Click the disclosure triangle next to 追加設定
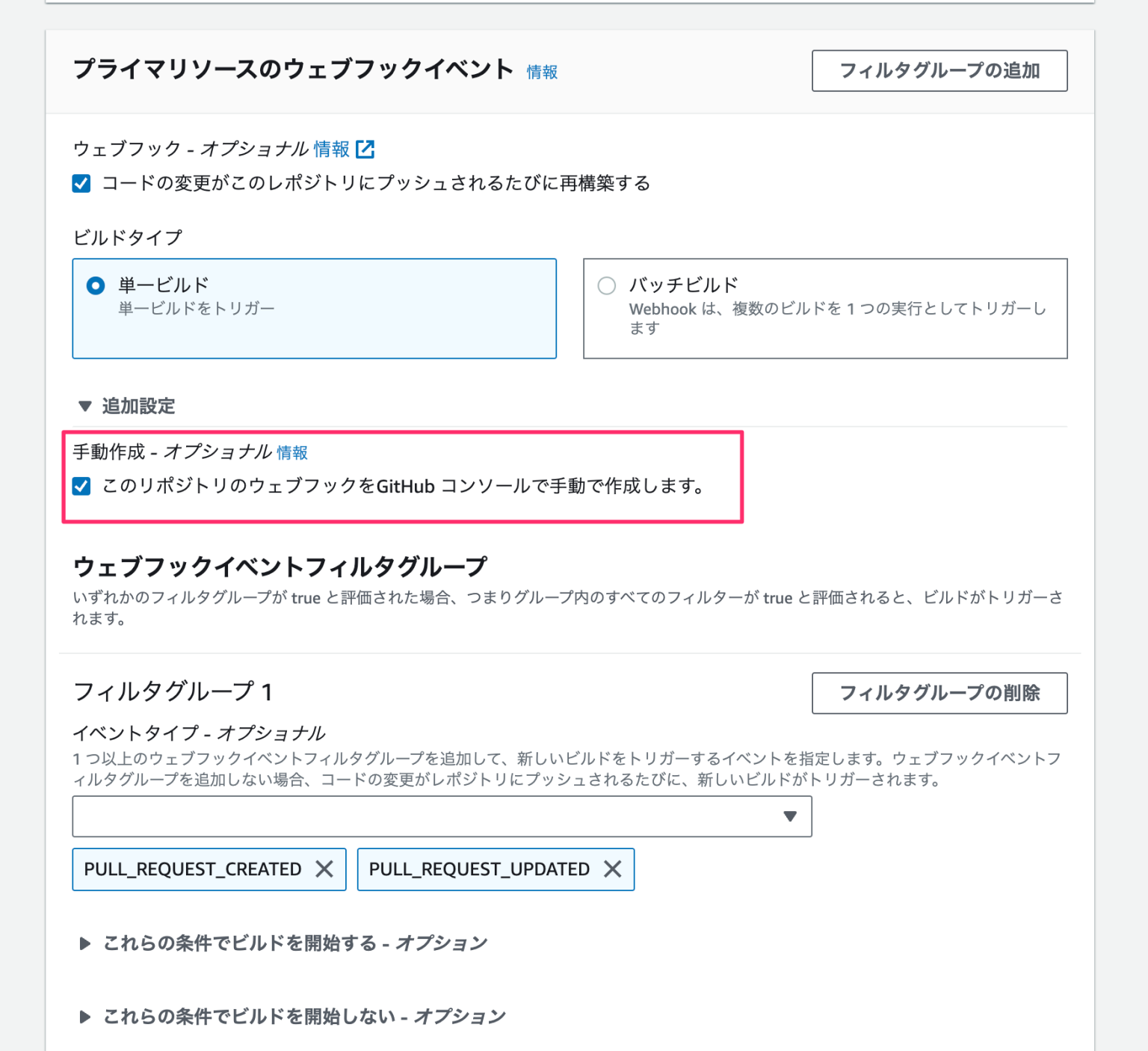 [x=84, y=406]
